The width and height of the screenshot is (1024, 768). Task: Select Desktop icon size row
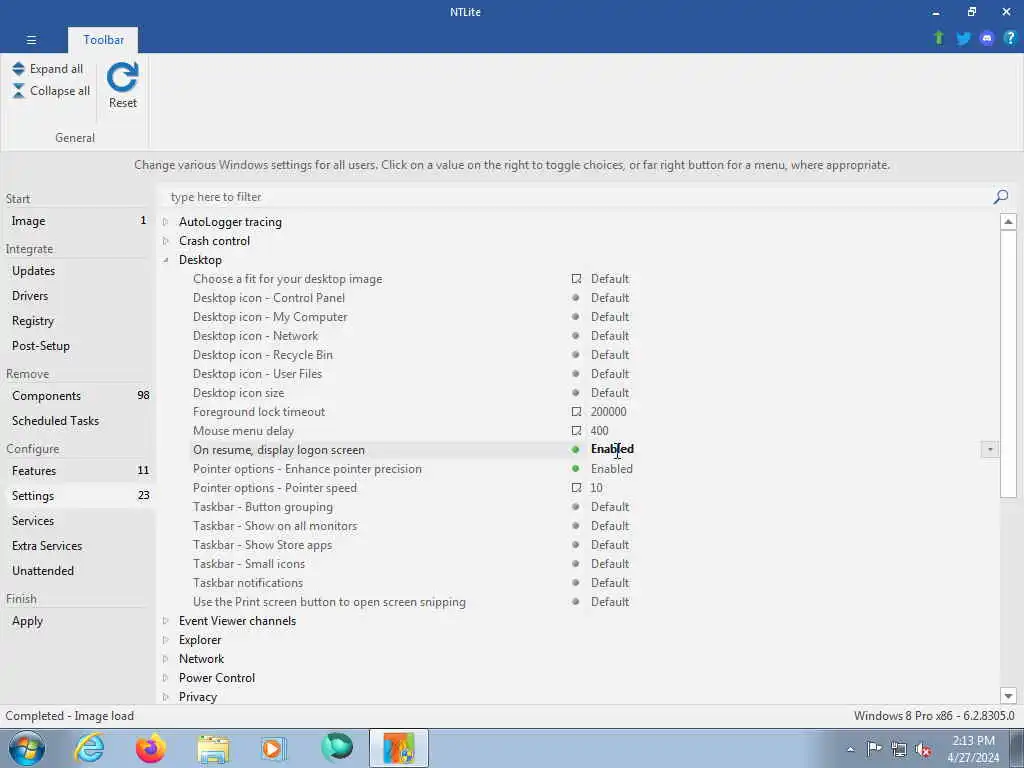pos(594,392)
